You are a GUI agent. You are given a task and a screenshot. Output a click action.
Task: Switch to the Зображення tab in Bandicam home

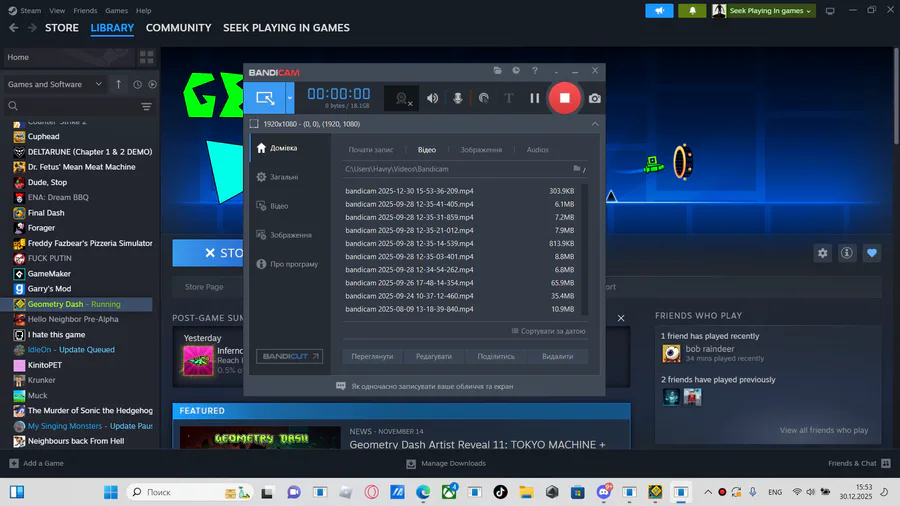pos(481,150)
